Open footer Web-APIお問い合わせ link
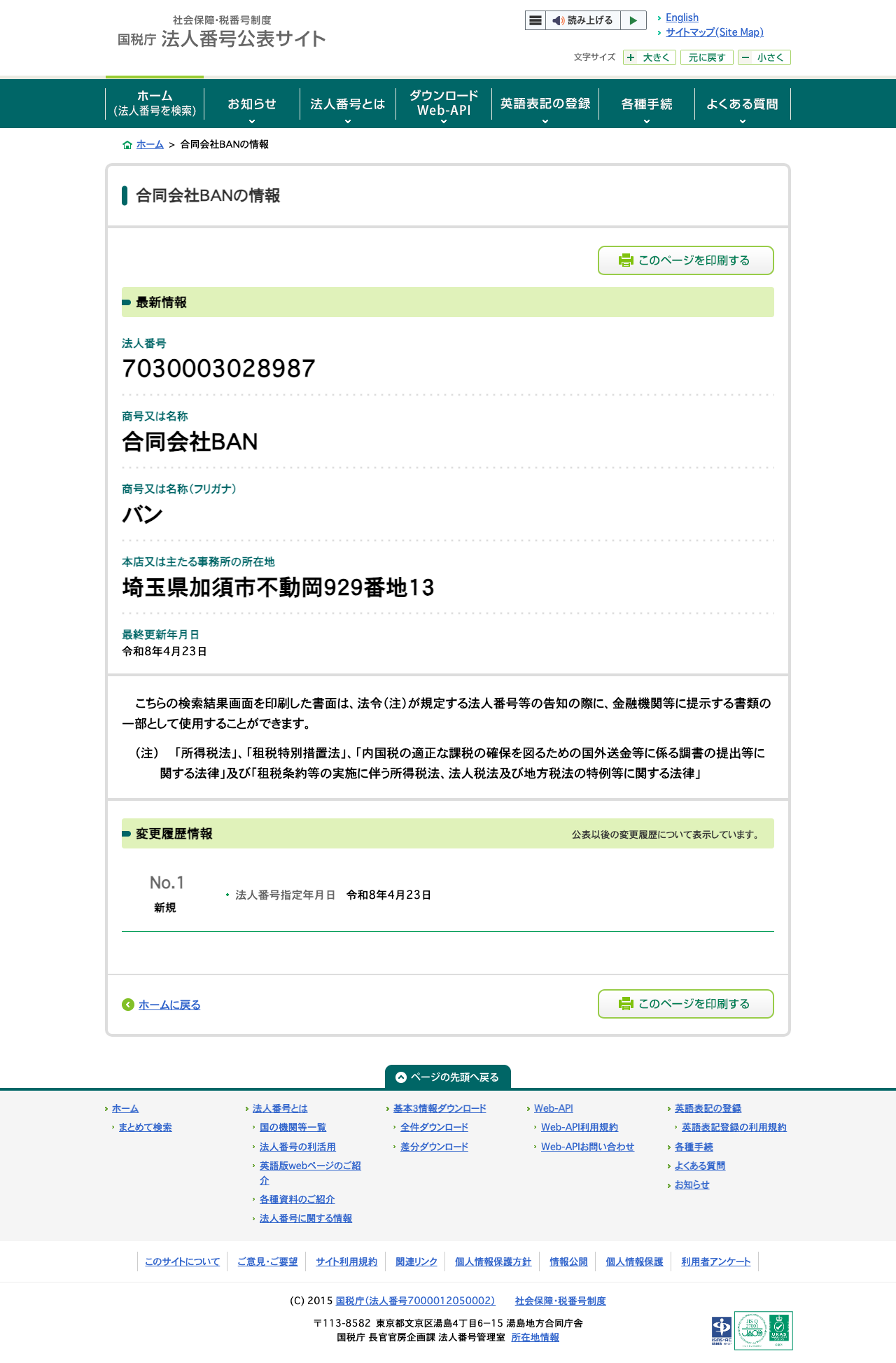This screenshot has height=1363, width=896. (x=587, y=1147)
